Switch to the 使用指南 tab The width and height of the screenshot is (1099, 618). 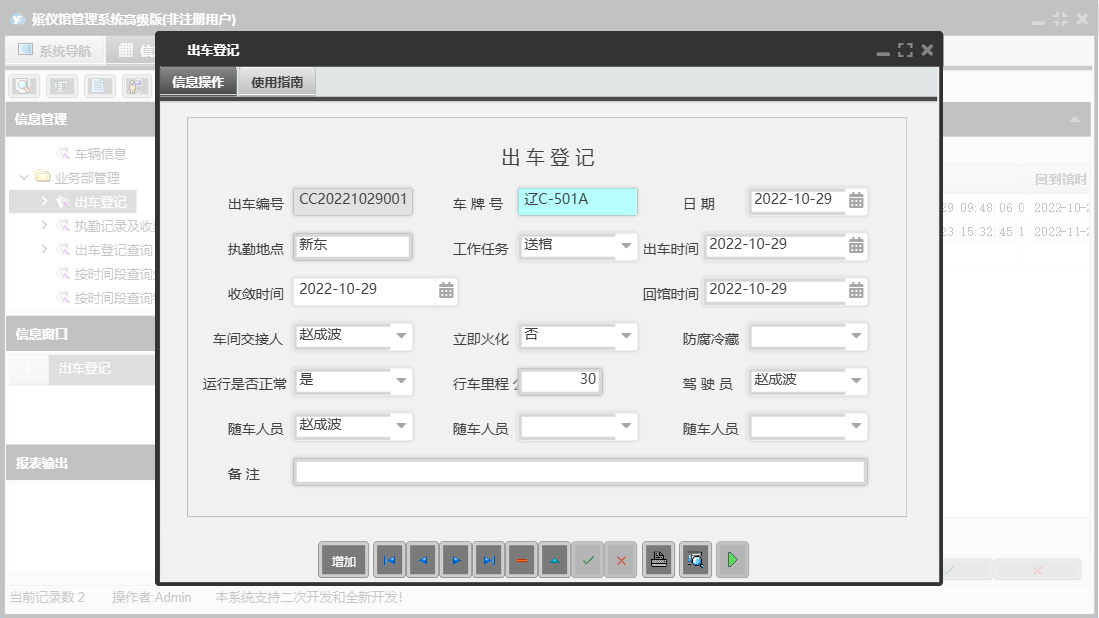pos(277,82)
